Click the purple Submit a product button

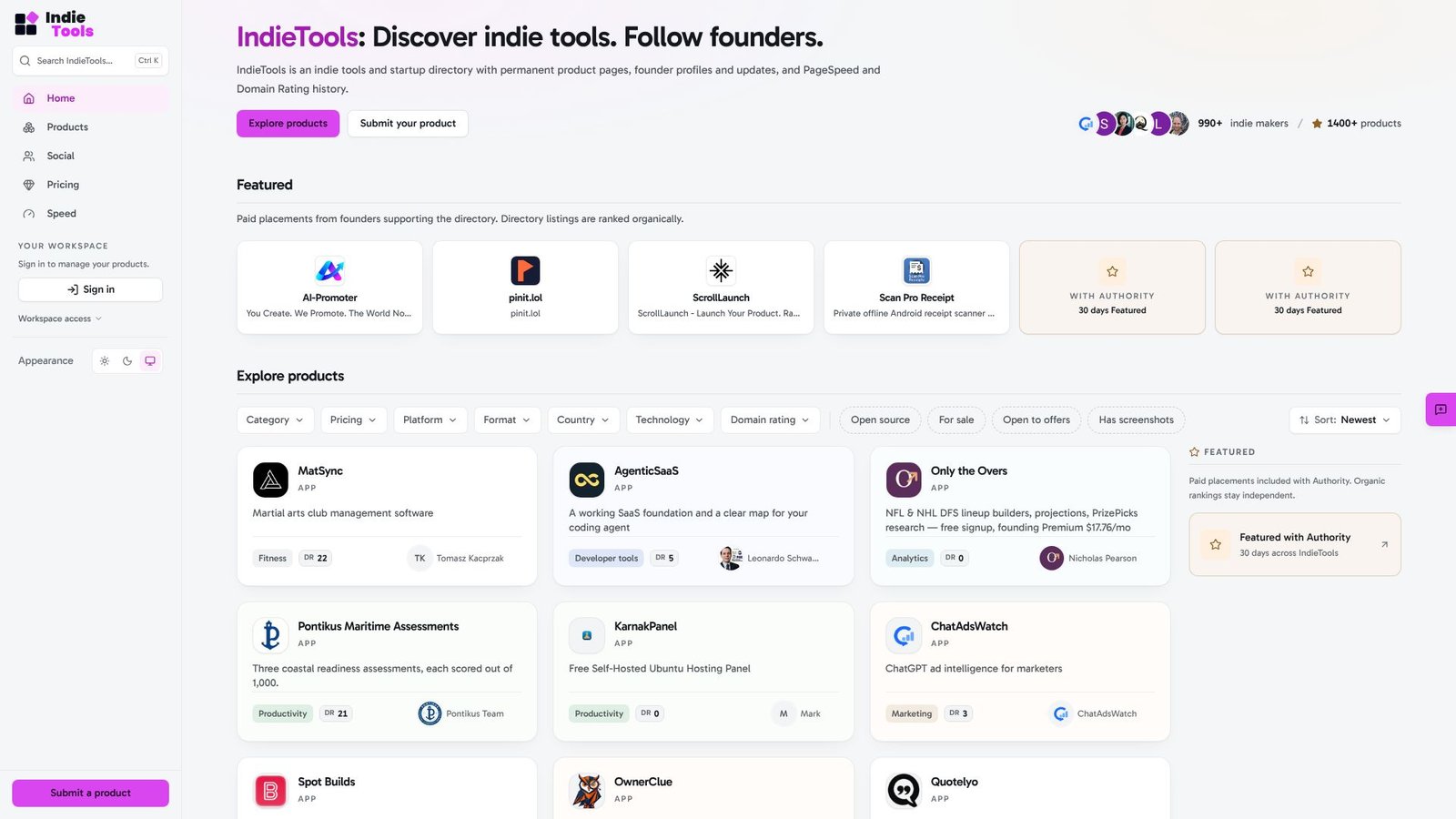coord(90,793)
